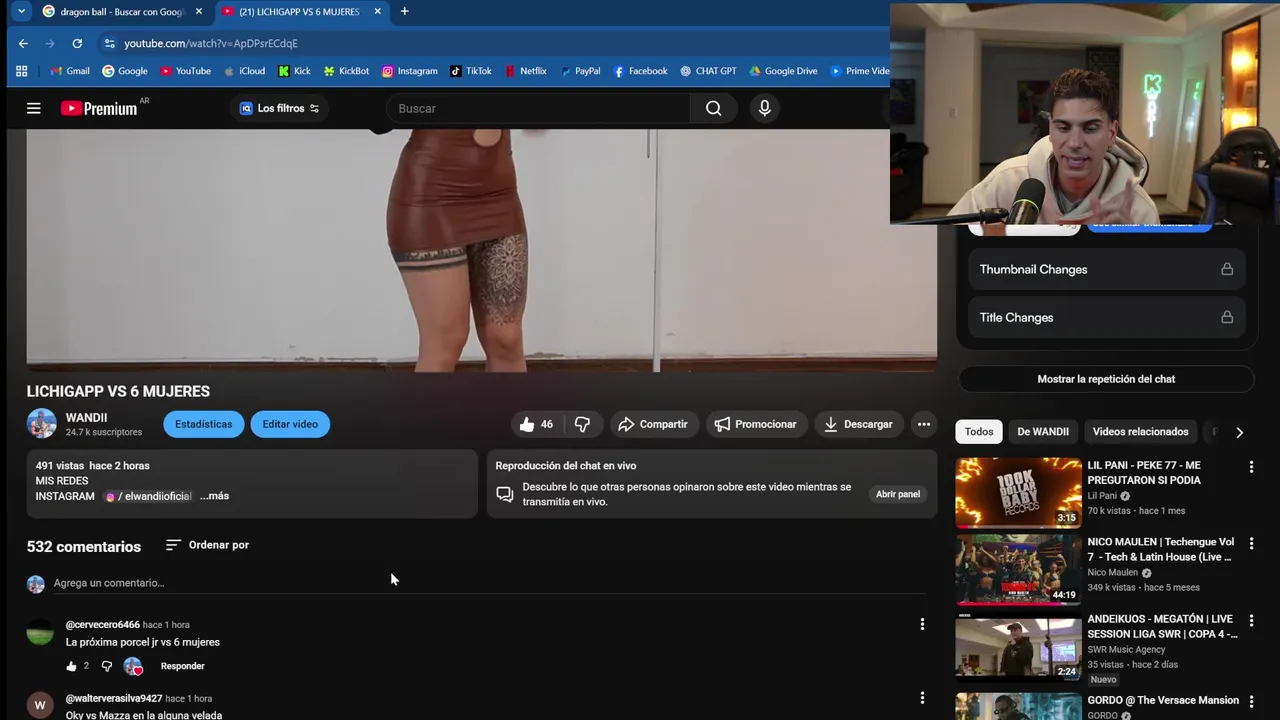Open NICO MAULEN Techengue thumbnail
Viewport: 1280px width, 720px height.
(1018, 569)
